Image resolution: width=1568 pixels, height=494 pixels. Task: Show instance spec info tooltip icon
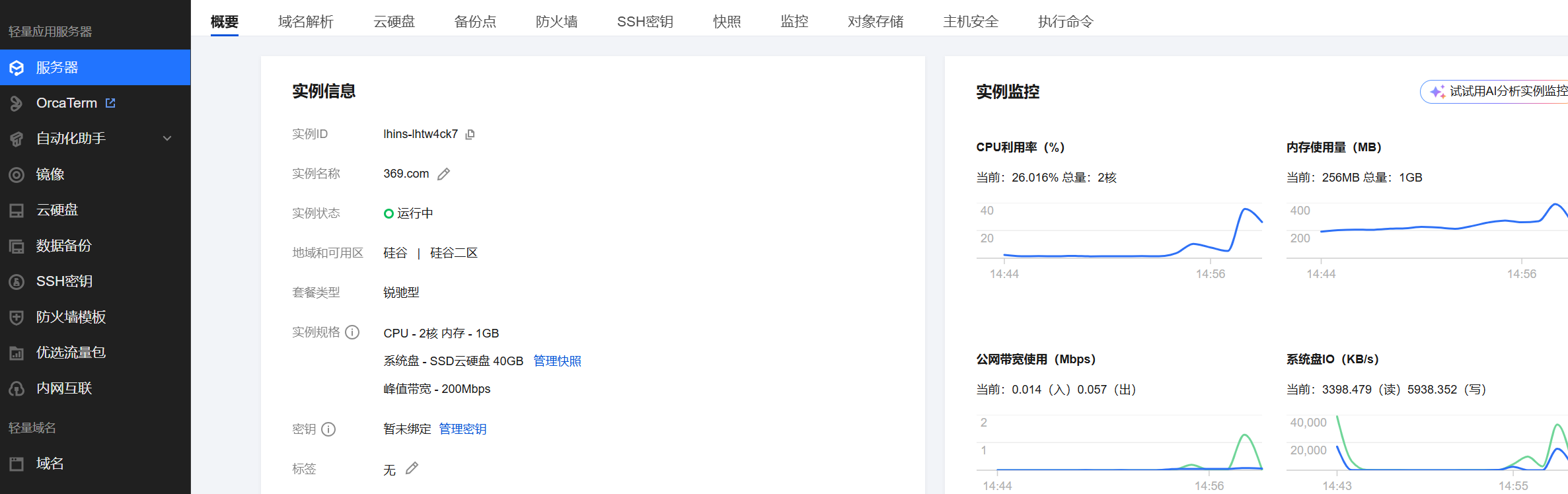pos(352,332)
